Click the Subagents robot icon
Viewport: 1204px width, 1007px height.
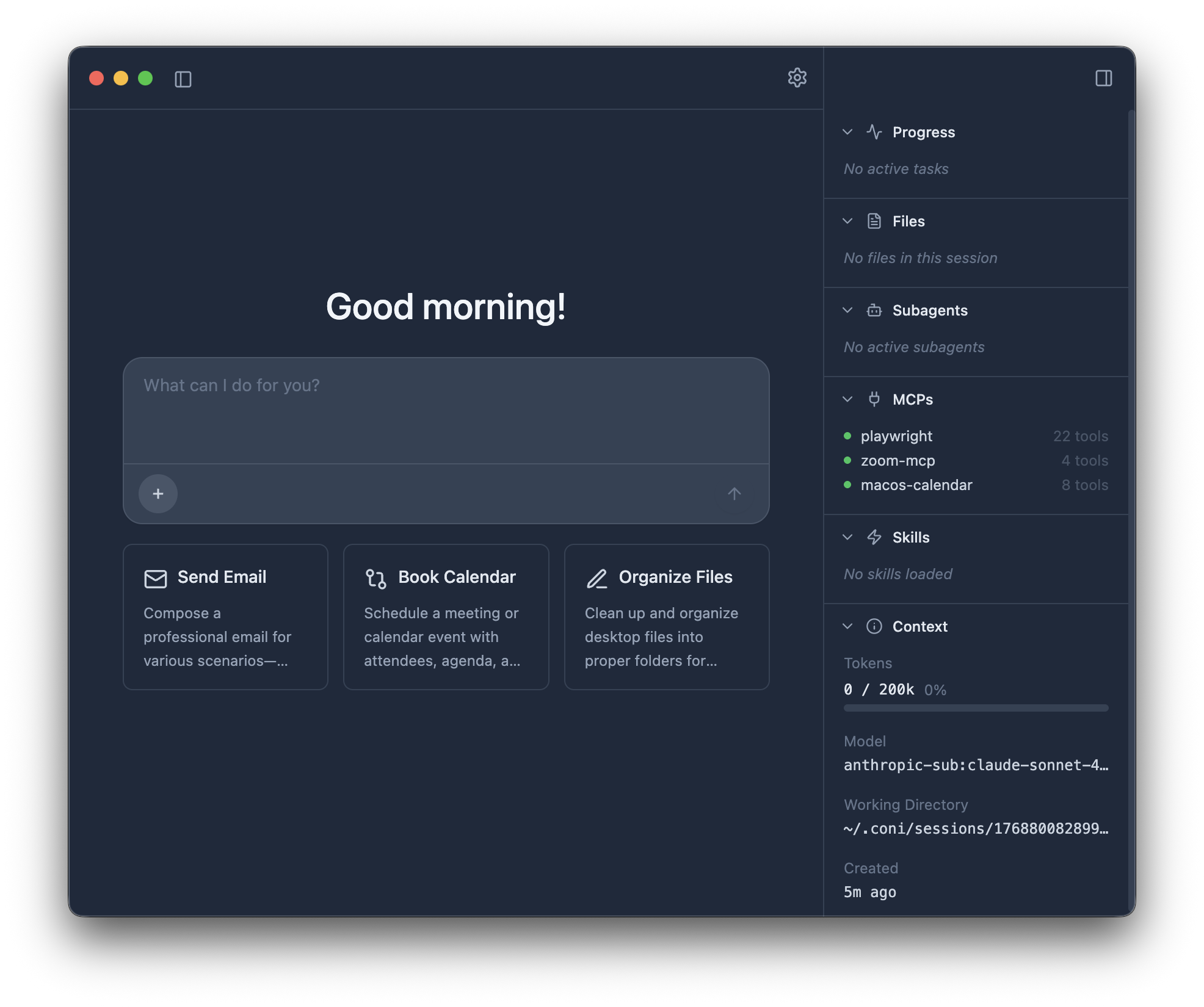click(x=874, y=310)
